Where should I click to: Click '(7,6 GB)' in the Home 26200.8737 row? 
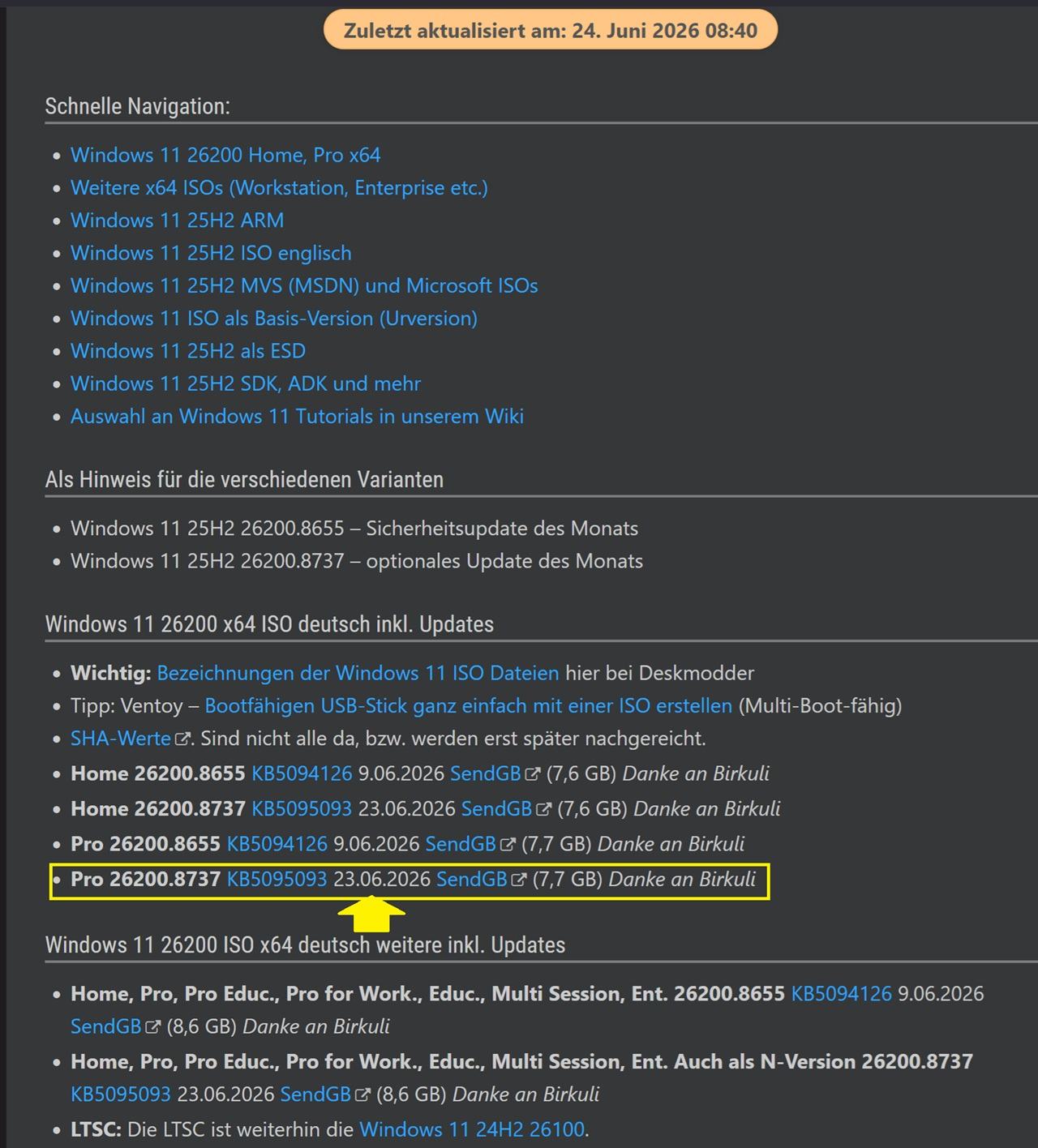coord(592,808)
